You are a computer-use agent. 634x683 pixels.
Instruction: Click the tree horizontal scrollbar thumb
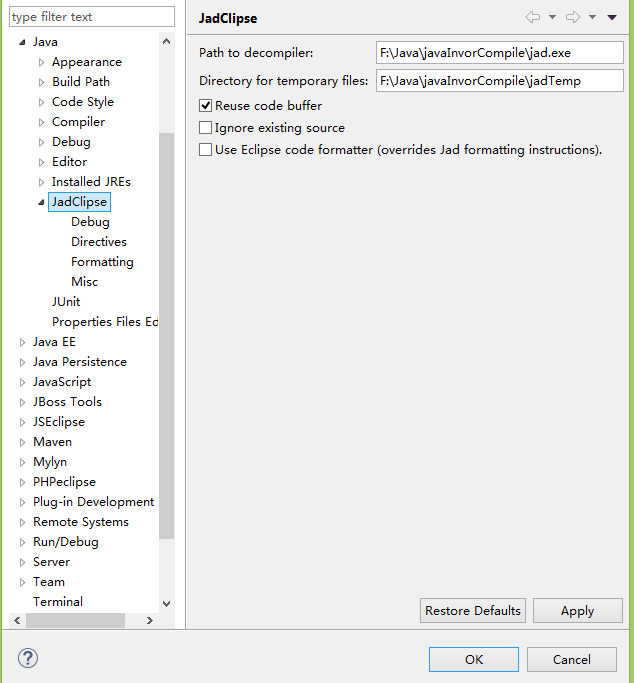click(75, 620)
